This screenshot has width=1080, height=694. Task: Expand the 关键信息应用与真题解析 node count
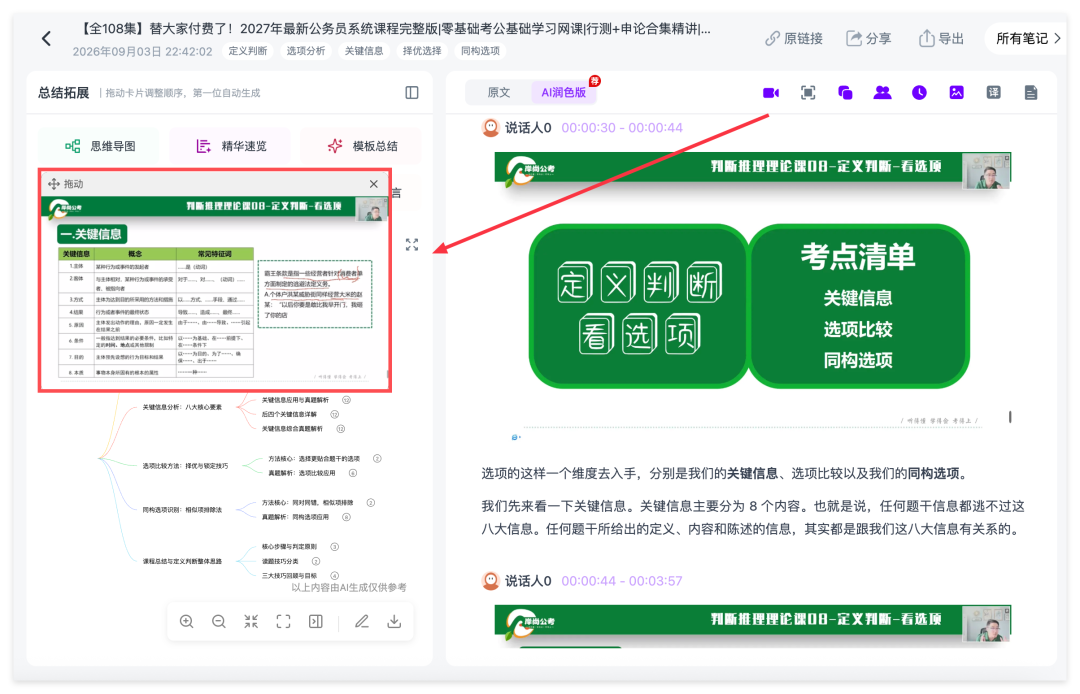click(x=346, y=400)
